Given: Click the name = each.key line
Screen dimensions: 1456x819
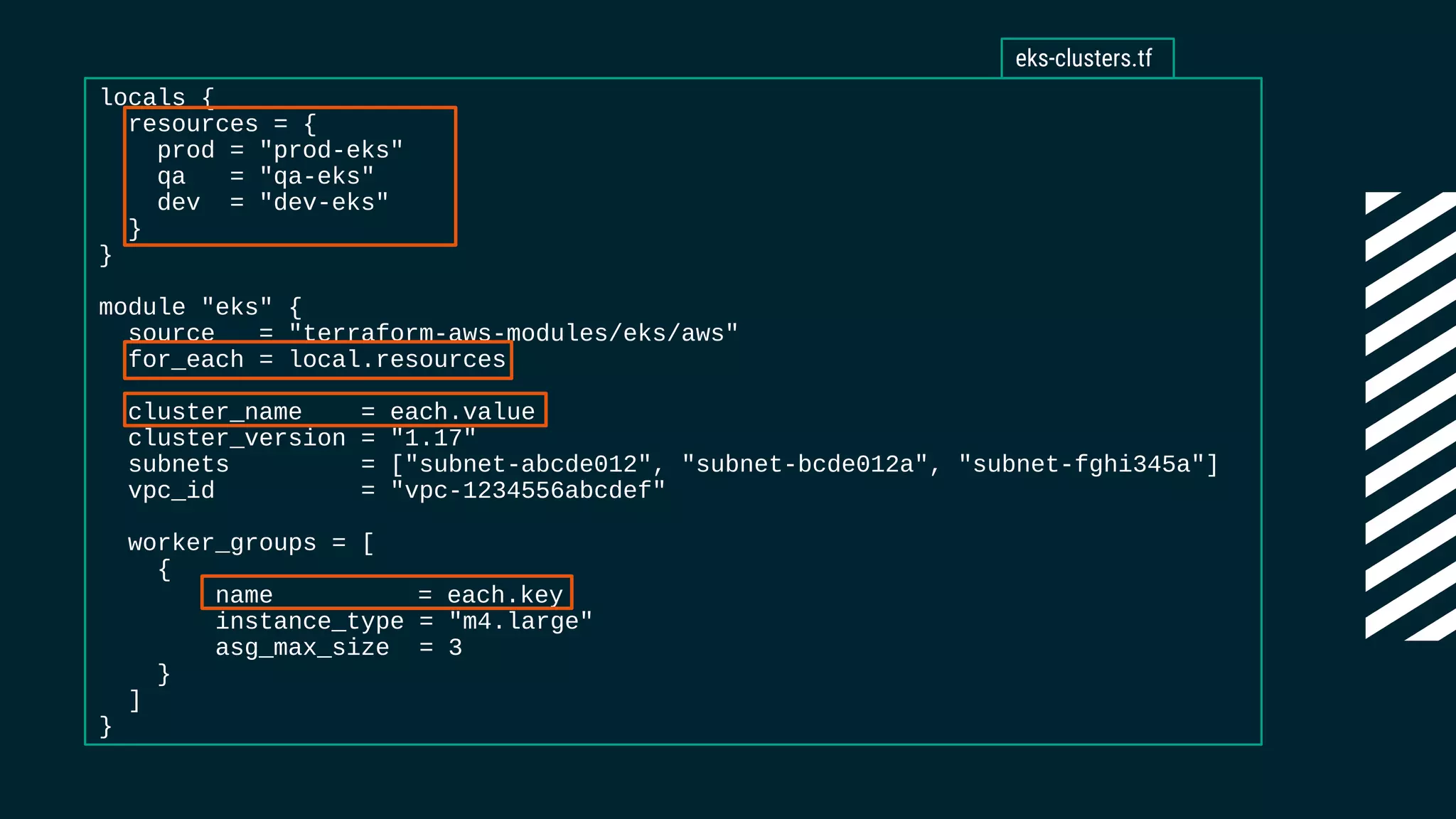Looking at the screenshot, I should [389, 595].
